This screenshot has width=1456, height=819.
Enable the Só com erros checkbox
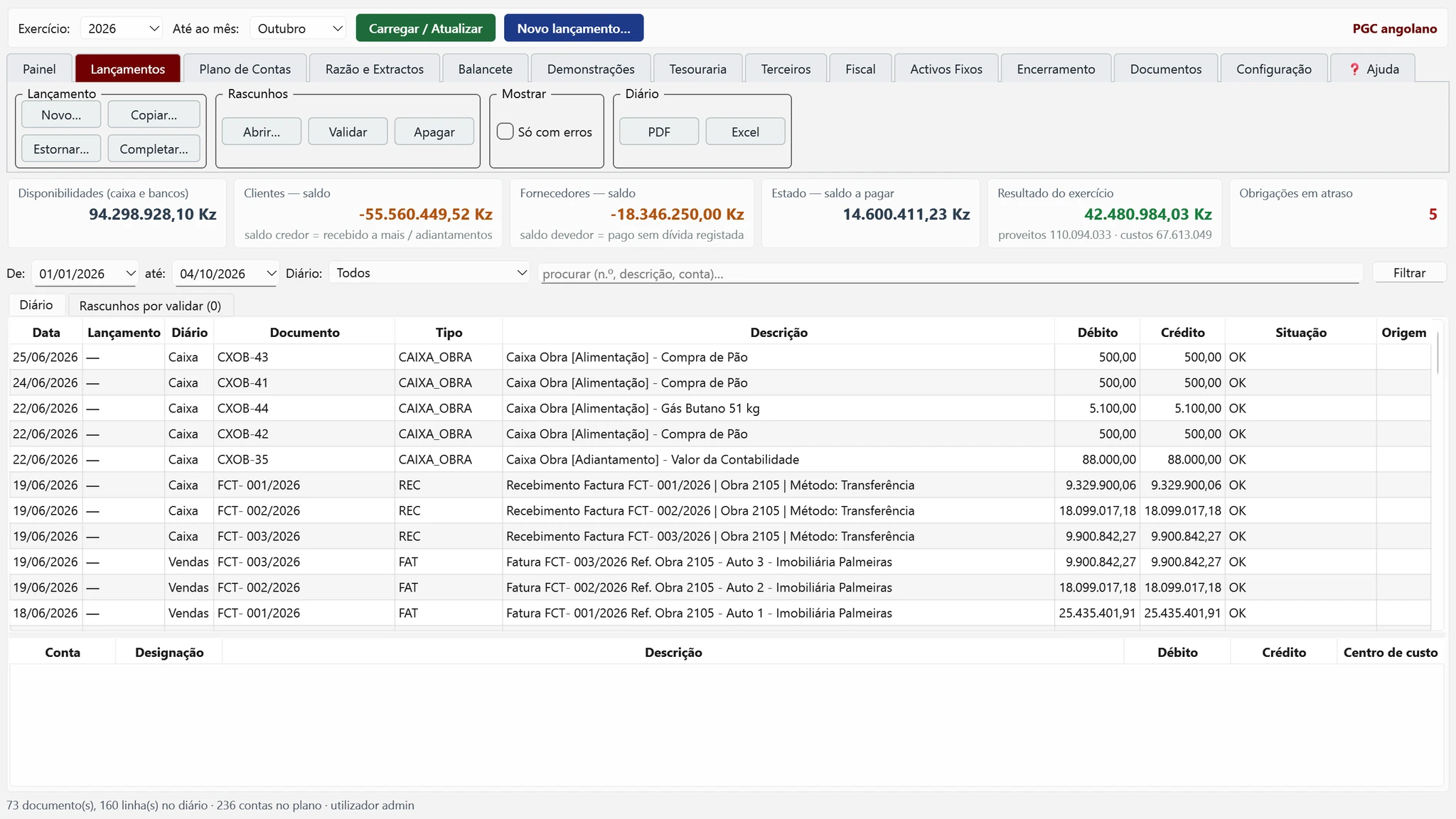click(x=505, y=132)
